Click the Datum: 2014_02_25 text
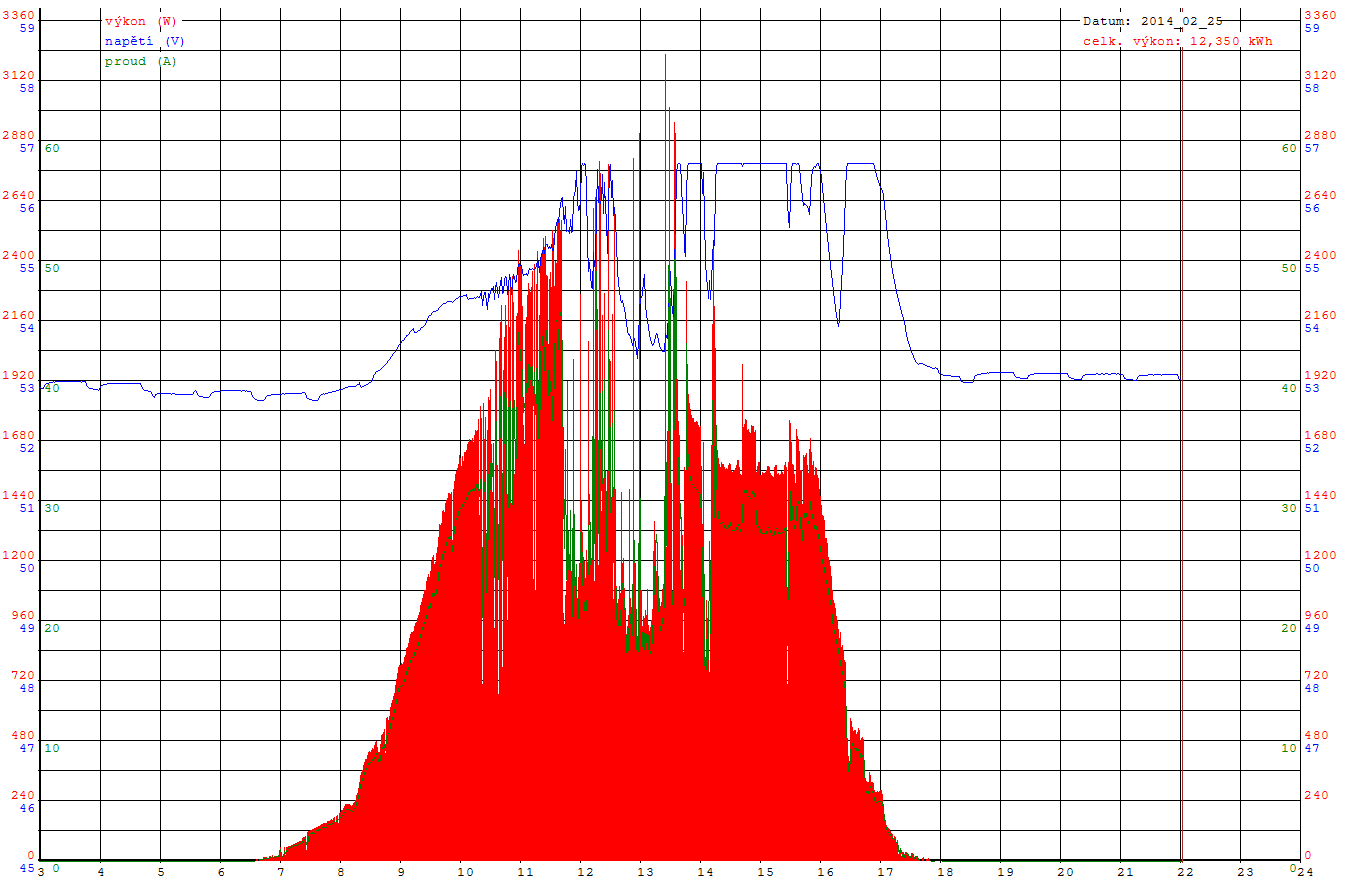This screenshot has height=880, width=1345. pyautogui.click(x=1153, y=21)
